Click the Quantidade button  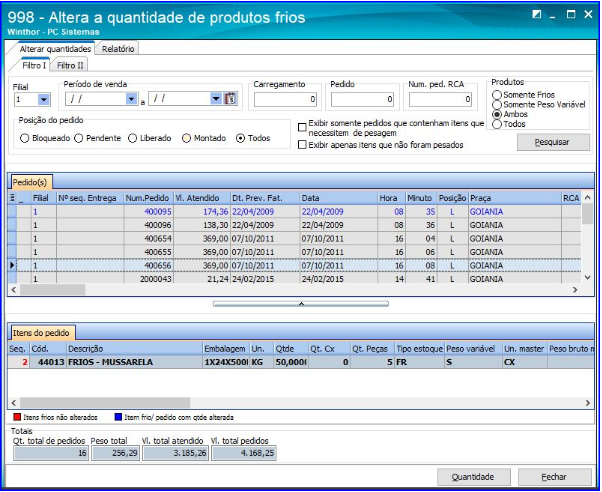pyautogui.click(x=473, y=477)
